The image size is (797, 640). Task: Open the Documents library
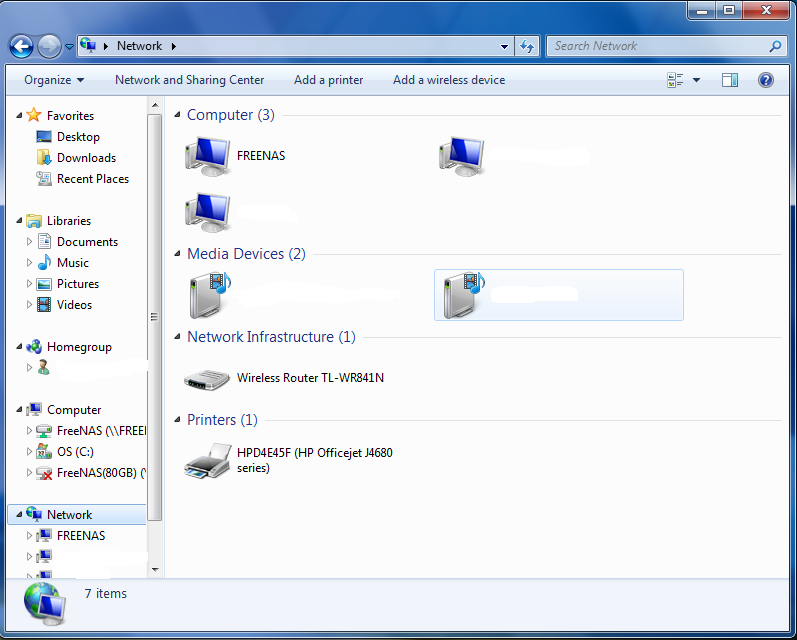pyautogui.click(x=87, y=242)
